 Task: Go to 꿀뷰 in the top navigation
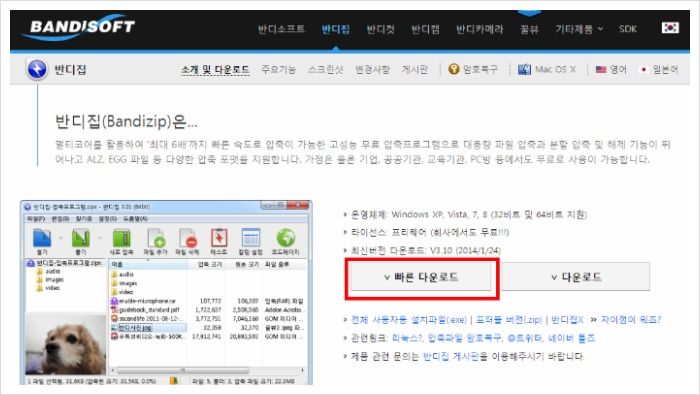point(529,29)
